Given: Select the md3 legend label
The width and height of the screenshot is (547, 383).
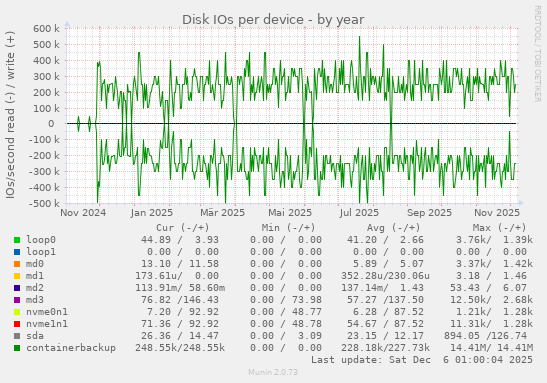Looking at the screenshot, I should (35, 300).
